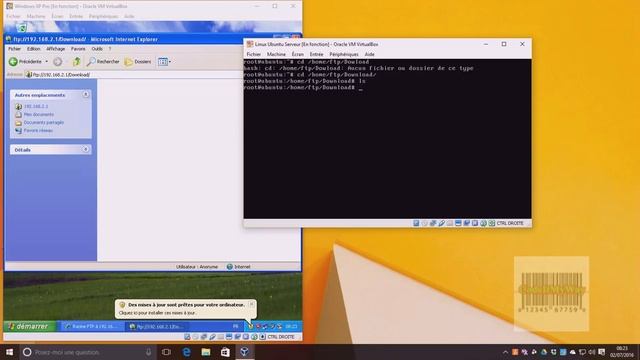Click the FR language indicator in XP taskbar
Screen dimensions: 640x360
coord(236,327)
